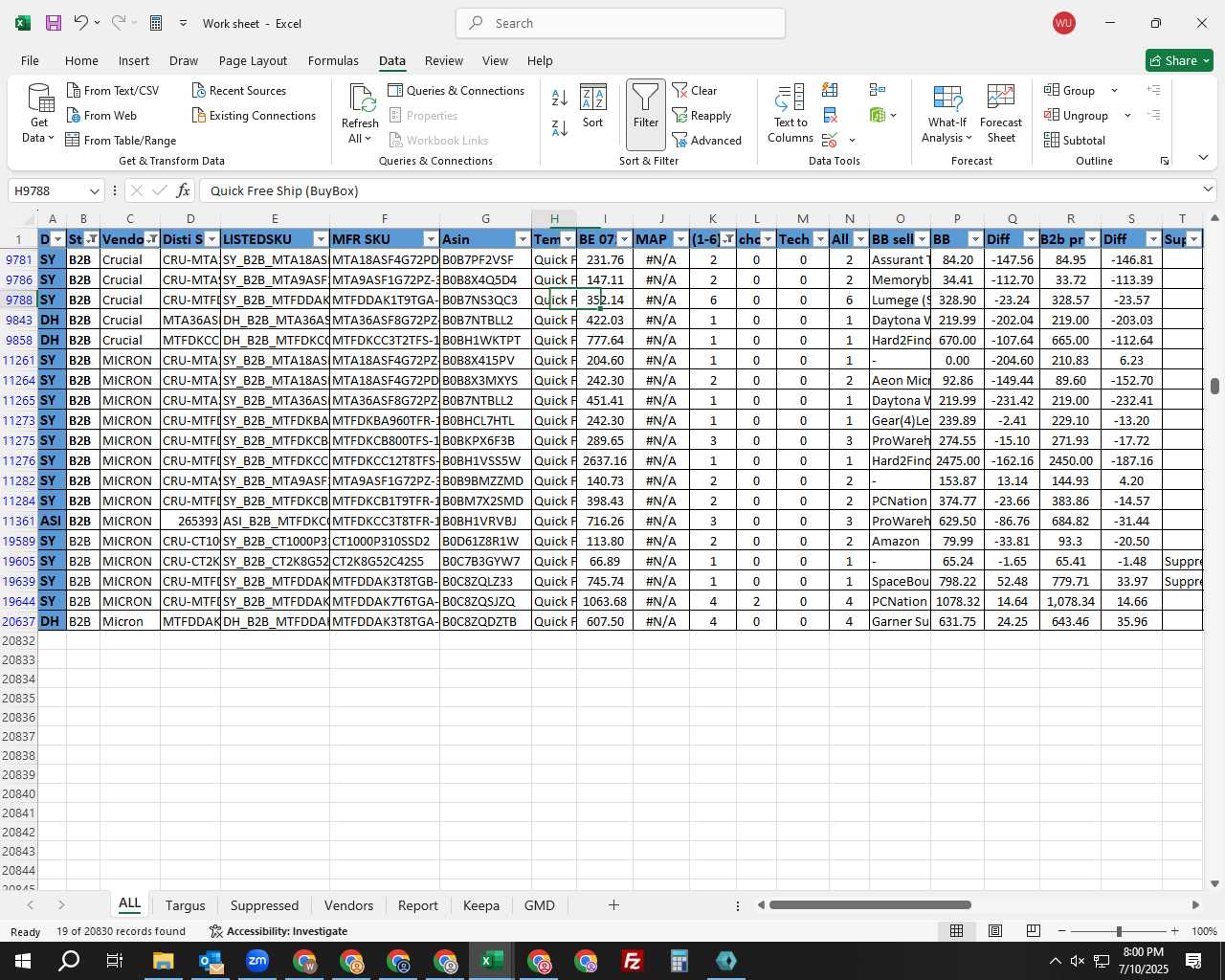Screen dimensions: 1225x980
Task: Import From Table/Range
Action: 121,140
